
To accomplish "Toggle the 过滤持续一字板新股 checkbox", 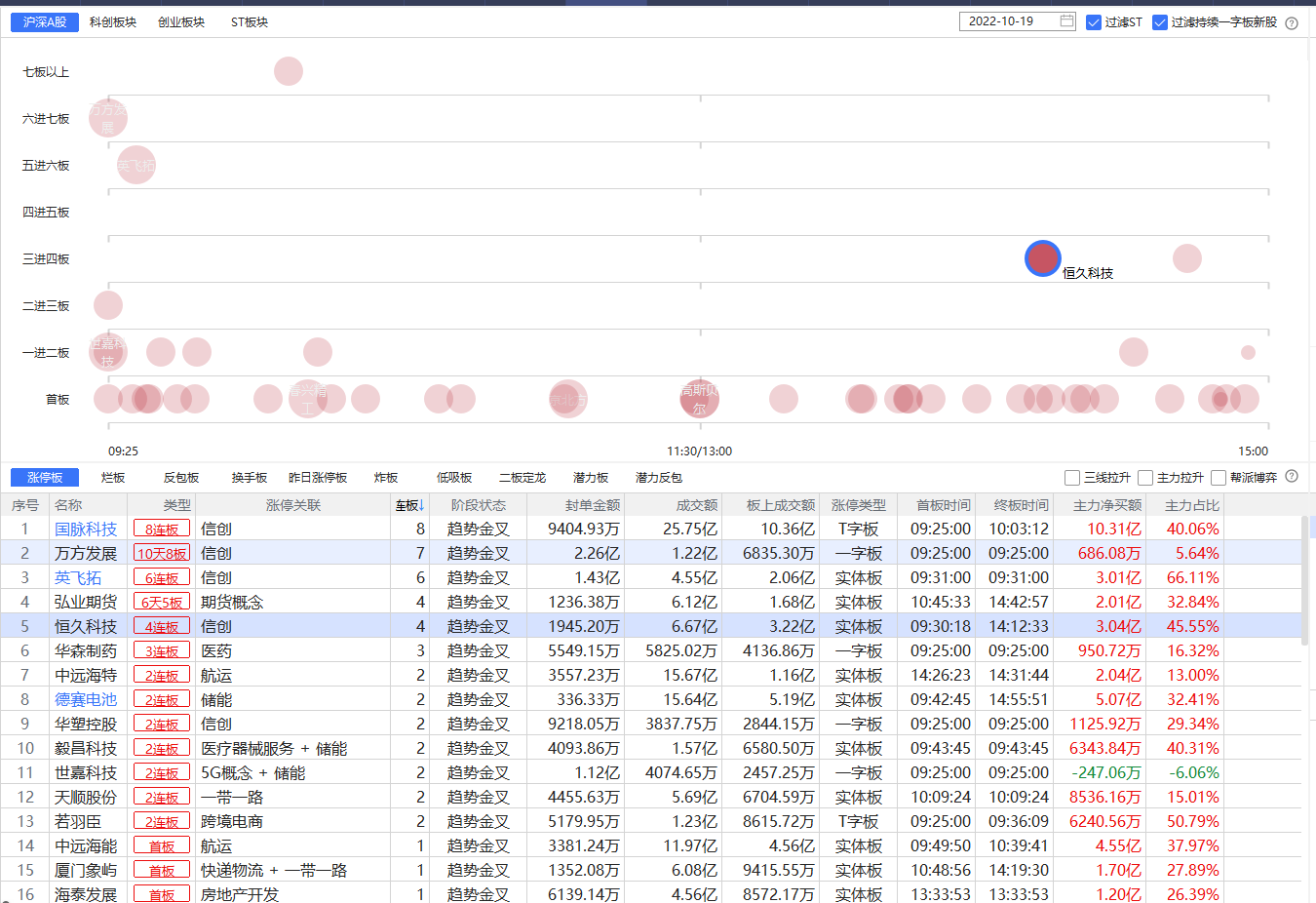I will pos(1160,22).
